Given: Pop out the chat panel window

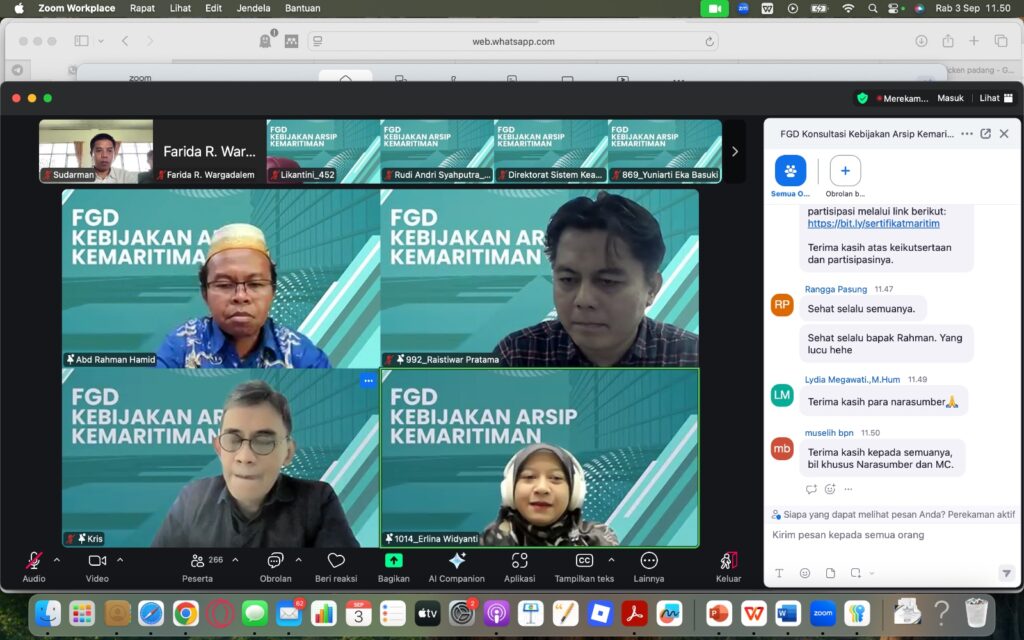Looking at the screenshot, I should click(x=985, y=134).
